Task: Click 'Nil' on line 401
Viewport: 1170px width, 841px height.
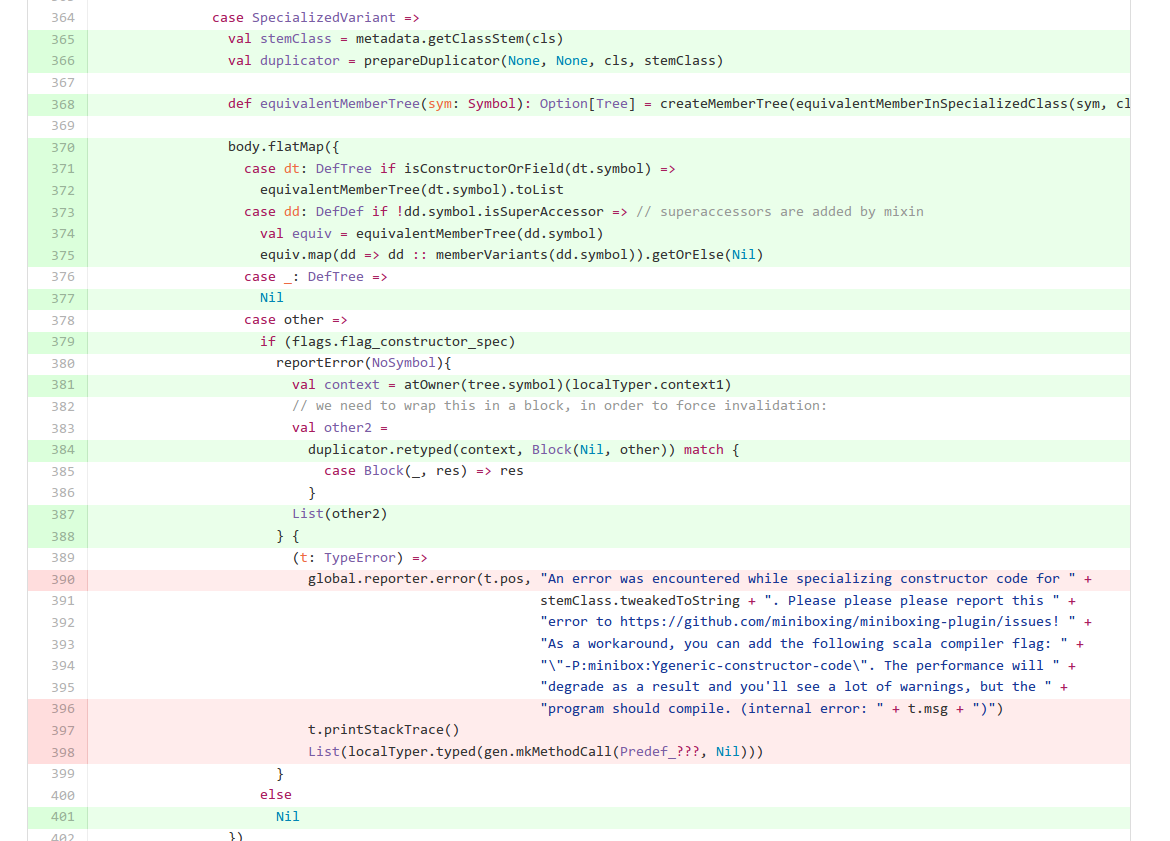Action: [287, 817]
